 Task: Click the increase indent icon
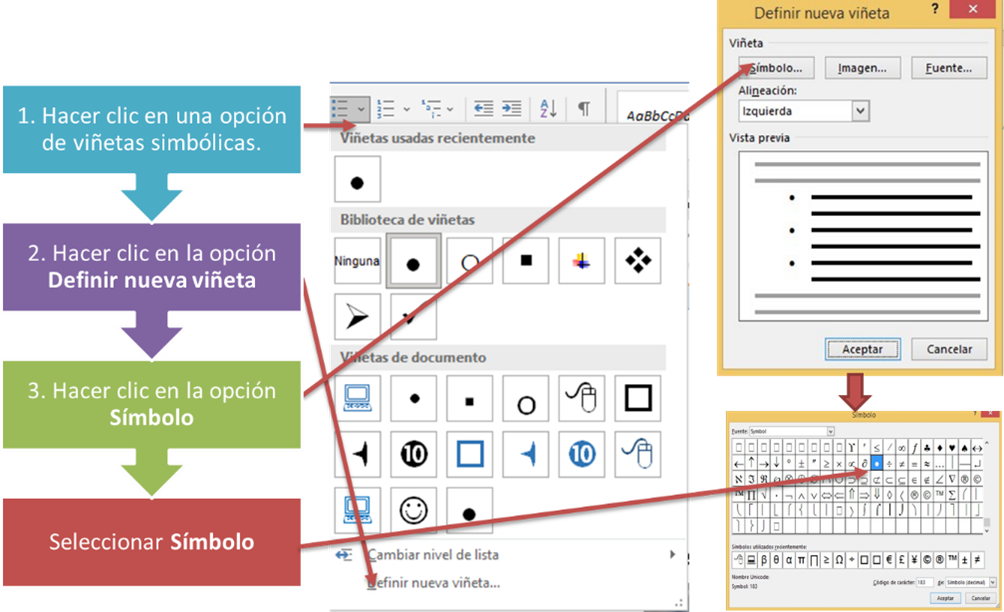pyautogui.click(x=512, y=108)
